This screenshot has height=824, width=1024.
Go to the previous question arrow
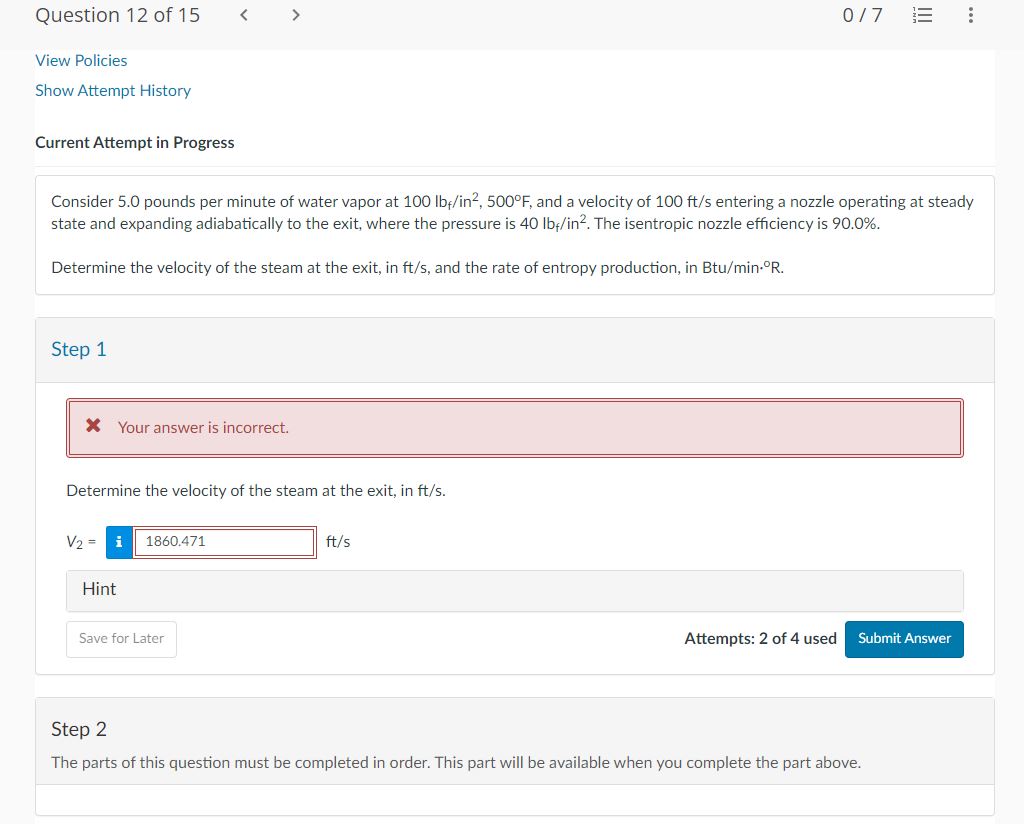(244, 15)
